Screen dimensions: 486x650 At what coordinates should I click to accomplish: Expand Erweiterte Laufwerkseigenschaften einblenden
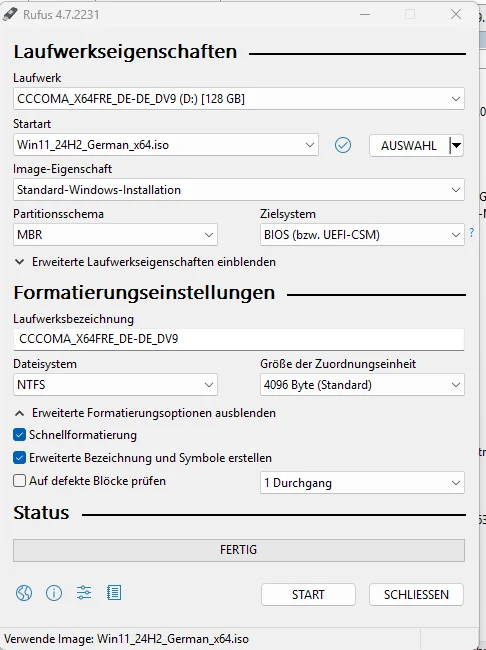click(145, 262)
